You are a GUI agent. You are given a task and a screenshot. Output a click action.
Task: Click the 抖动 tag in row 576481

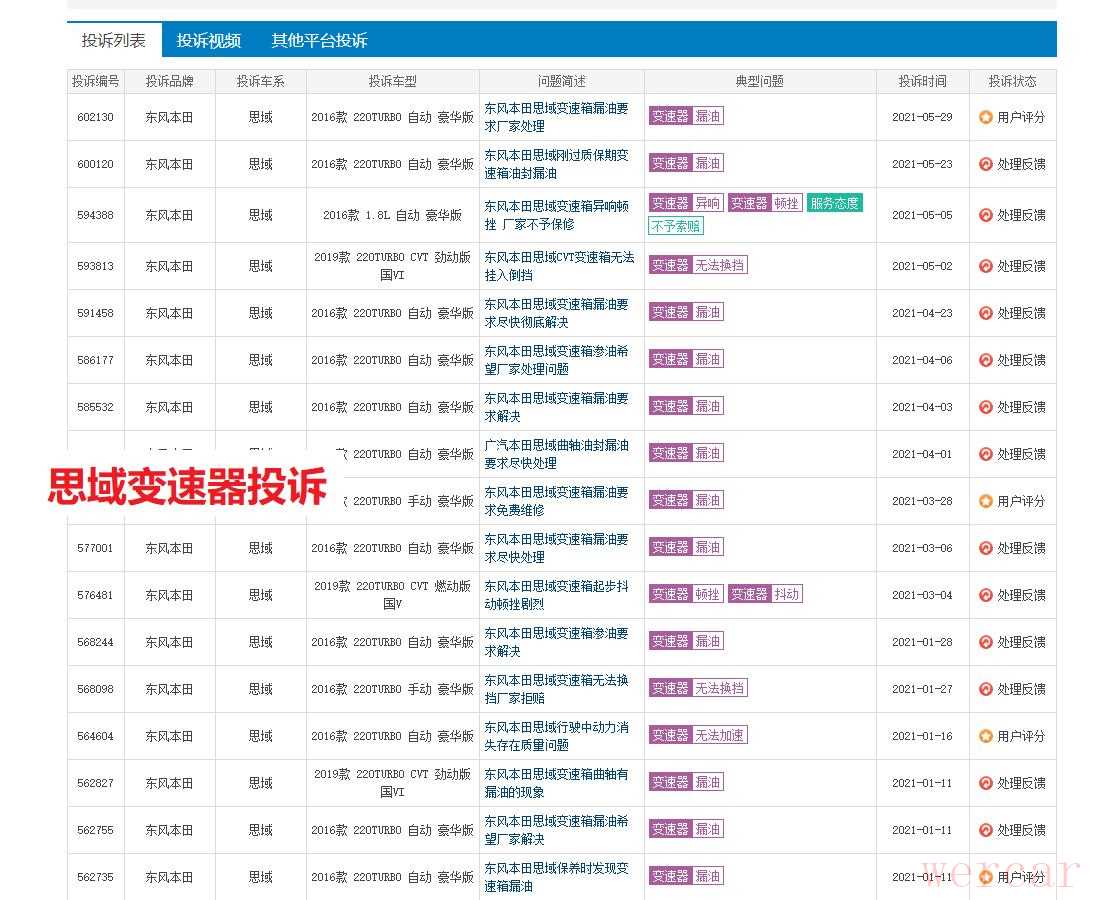(x=786, y=594)
